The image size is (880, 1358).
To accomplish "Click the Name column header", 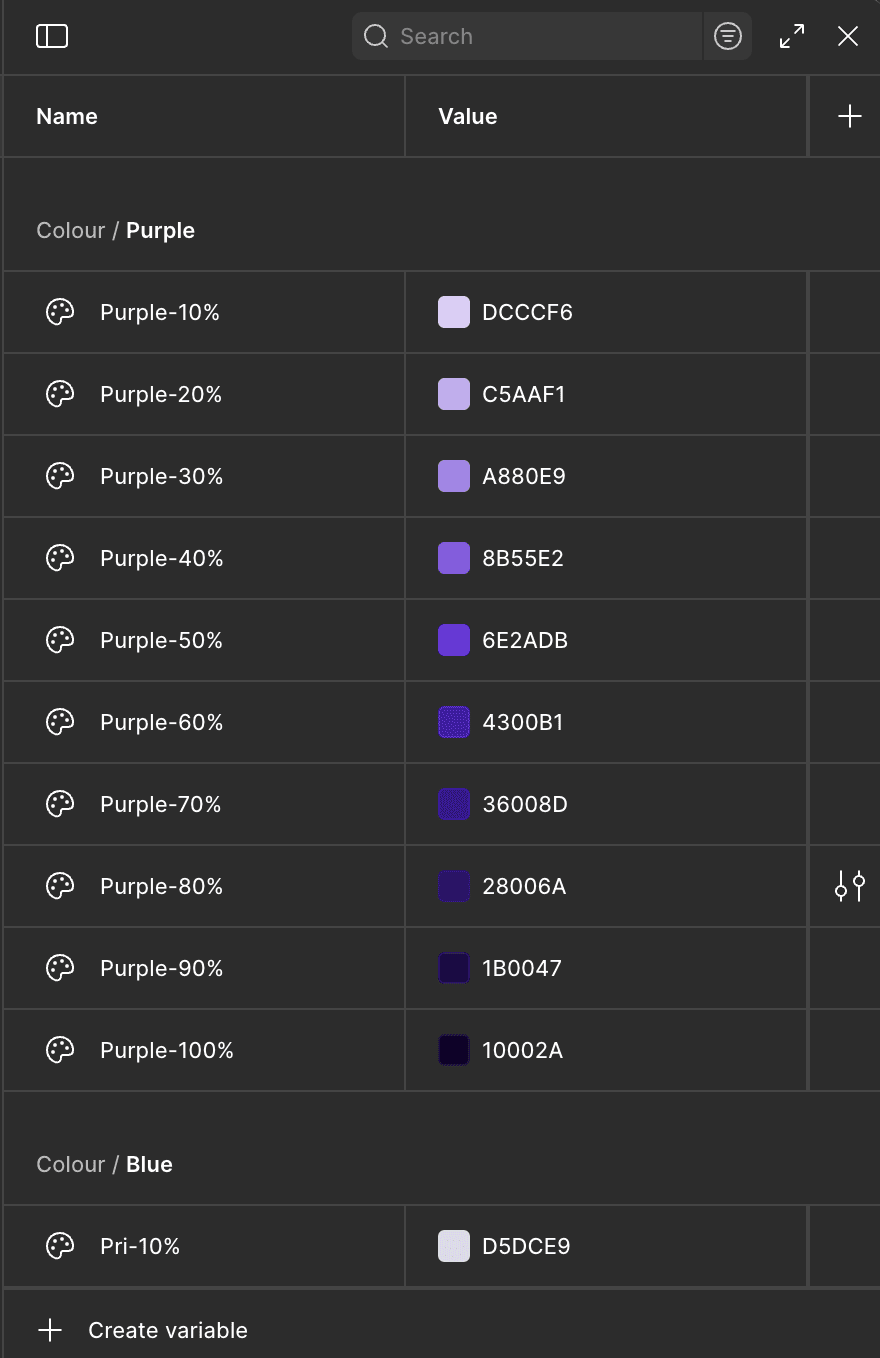I will 67,116.
